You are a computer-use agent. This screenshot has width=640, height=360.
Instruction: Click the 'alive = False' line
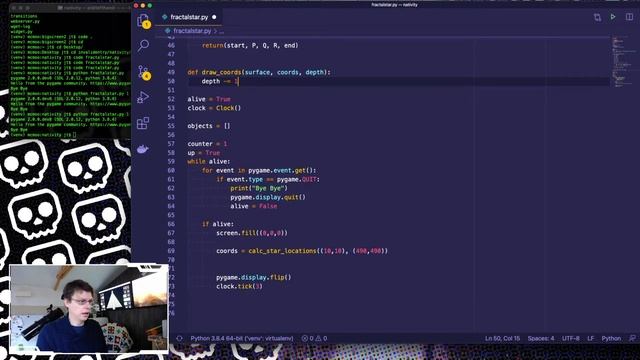[x=253, y=207]
